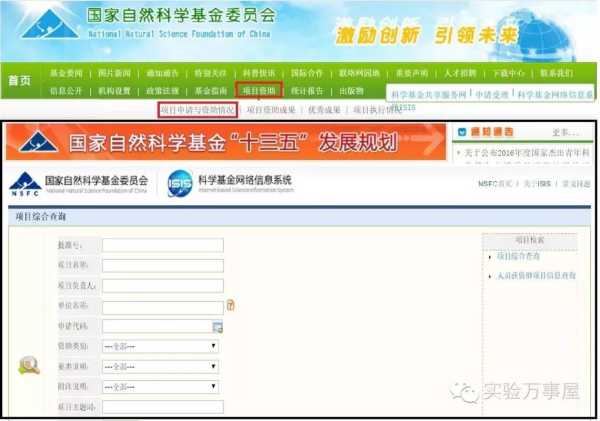Open the 图片新闻 menu item
The image size is (600, 421).
(x=114, y=73)
